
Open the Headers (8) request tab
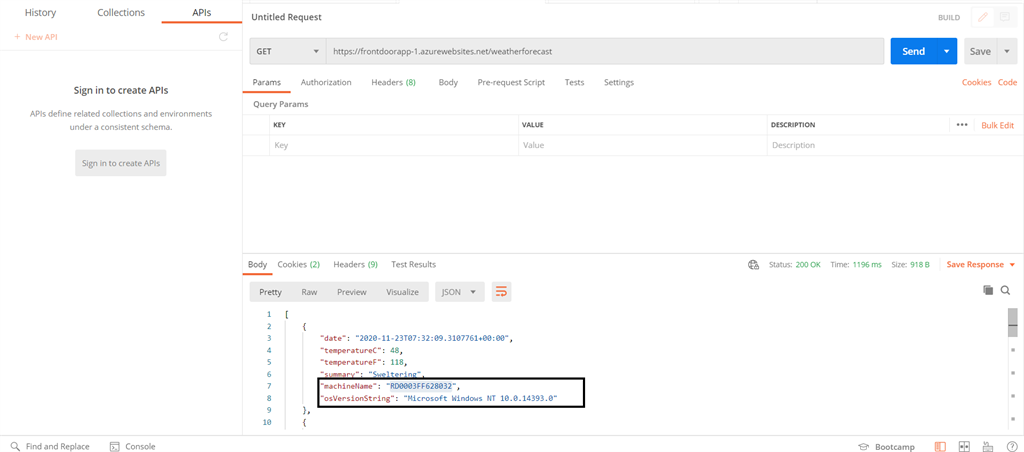coord(393,82)
